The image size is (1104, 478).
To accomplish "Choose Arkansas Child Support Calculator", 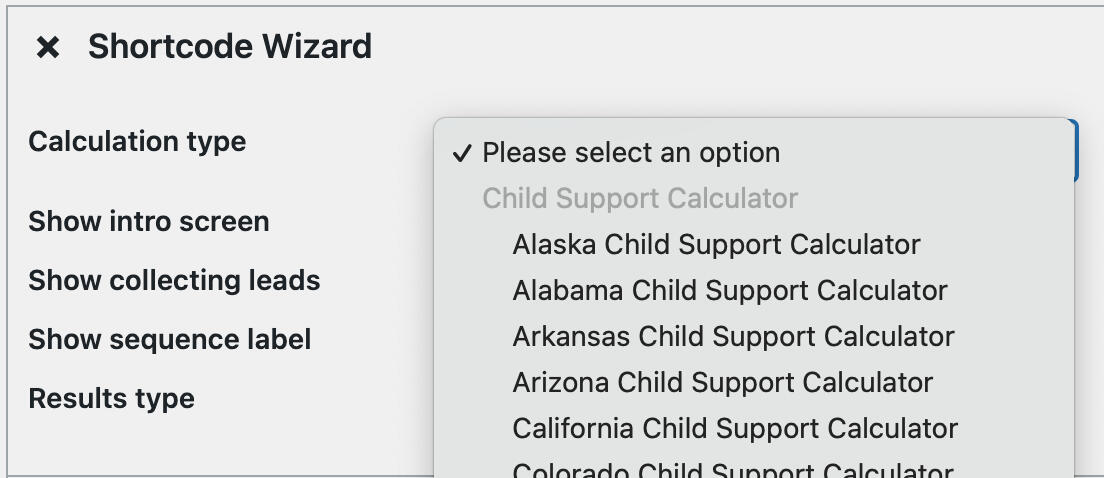I will (x=733, y=336).
